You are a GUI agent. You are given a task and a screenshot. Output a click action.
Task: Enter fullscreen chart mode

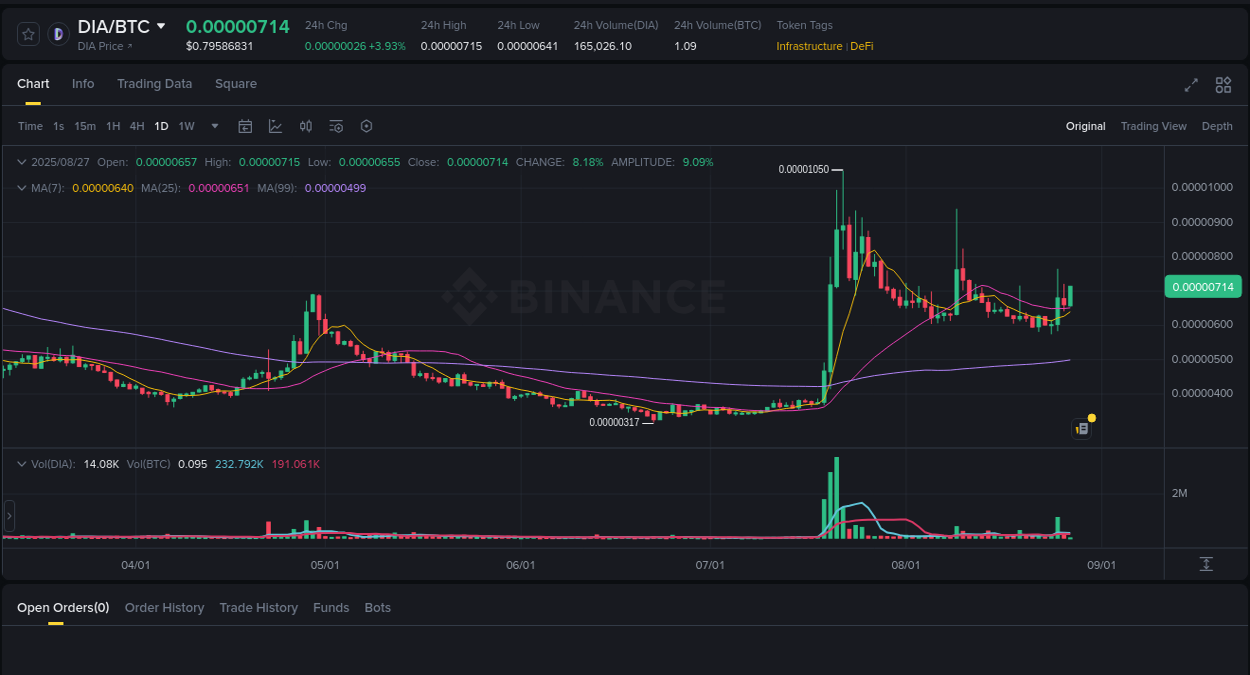(1191, 85)
